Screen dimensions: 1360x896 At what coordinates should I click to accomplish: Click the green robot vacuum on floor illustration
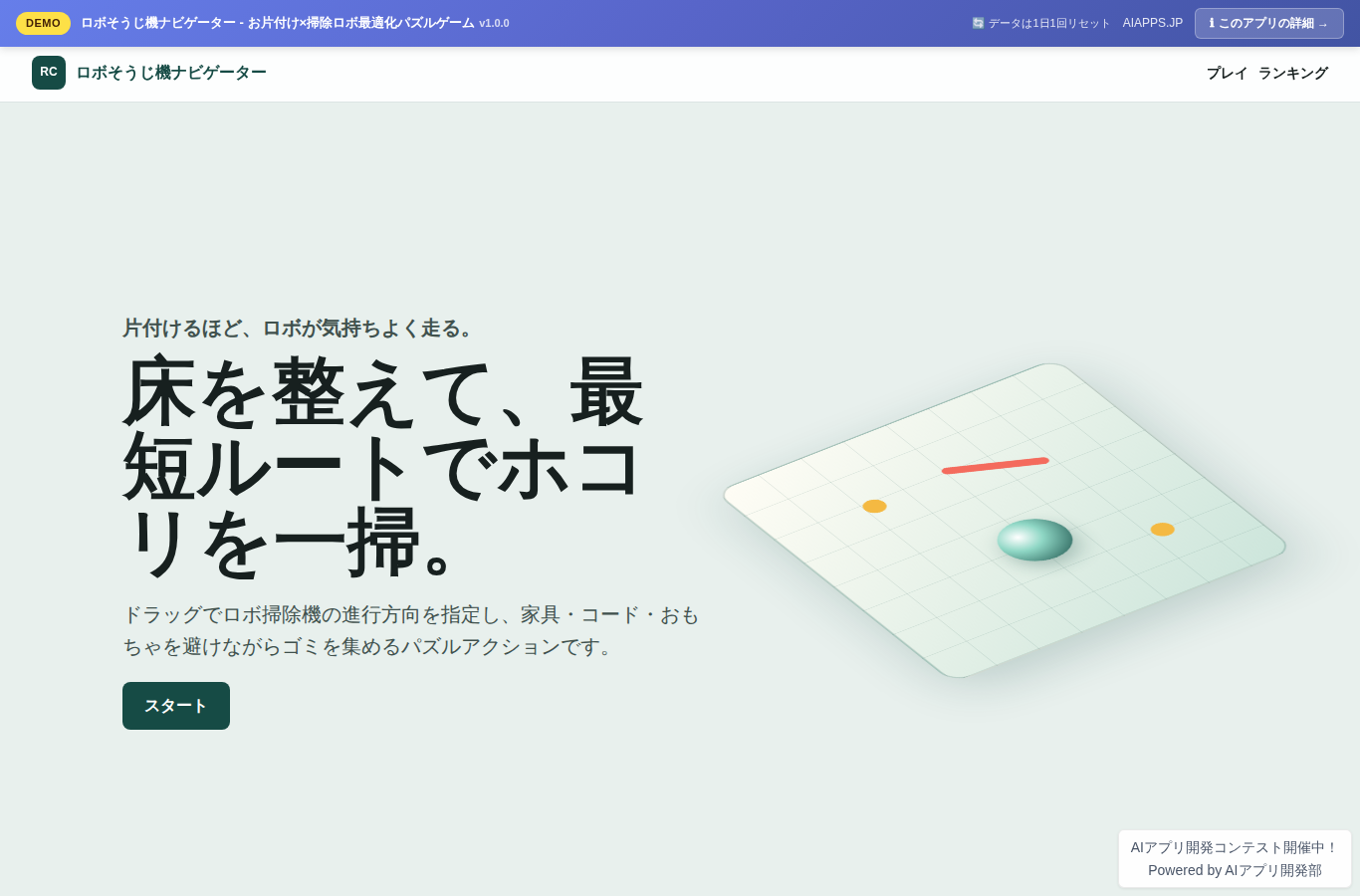tap(1034, 540)
